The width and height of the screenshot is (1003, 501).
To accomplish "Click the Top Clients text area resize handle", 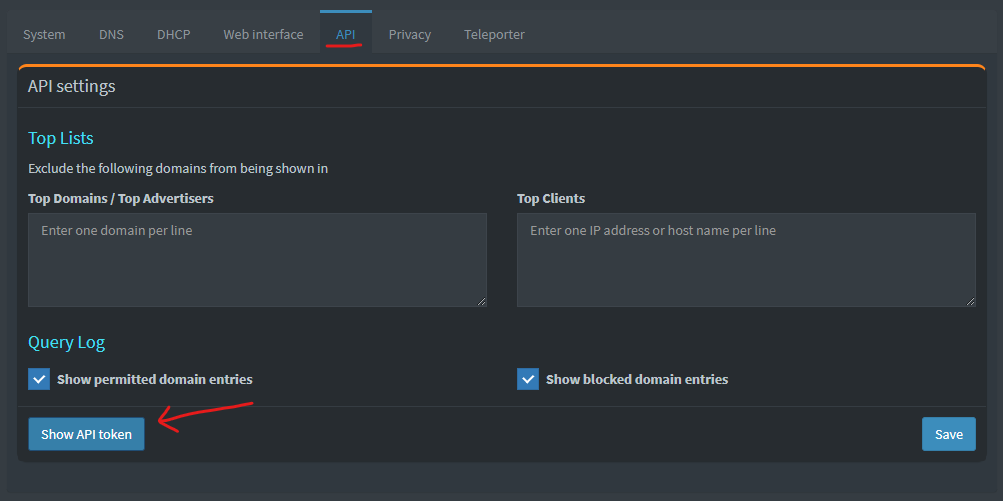I will (x=970, y=301).
